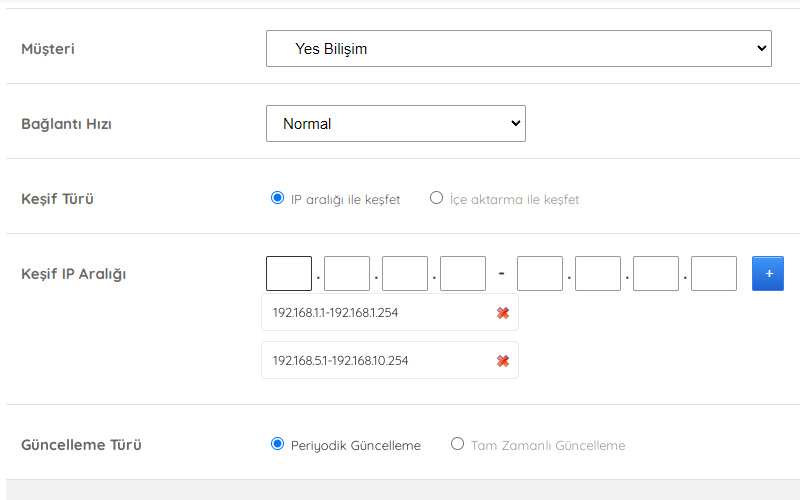Image resolution: width=800 pixels, height=500 pixels.
Task: Focus the fourth octet of the start IP
Action: [463, 273]
